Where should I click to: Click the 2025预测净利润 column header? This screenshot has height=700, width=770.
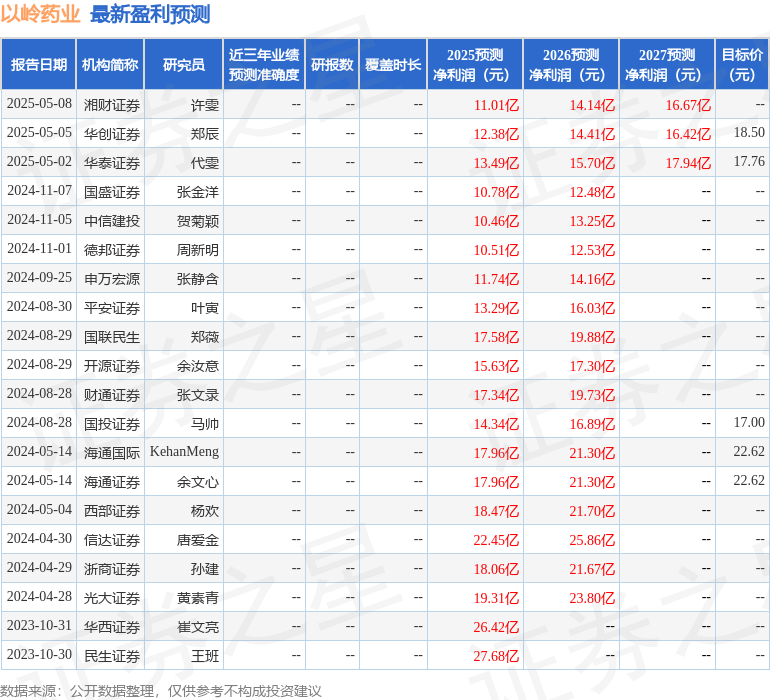475,64
